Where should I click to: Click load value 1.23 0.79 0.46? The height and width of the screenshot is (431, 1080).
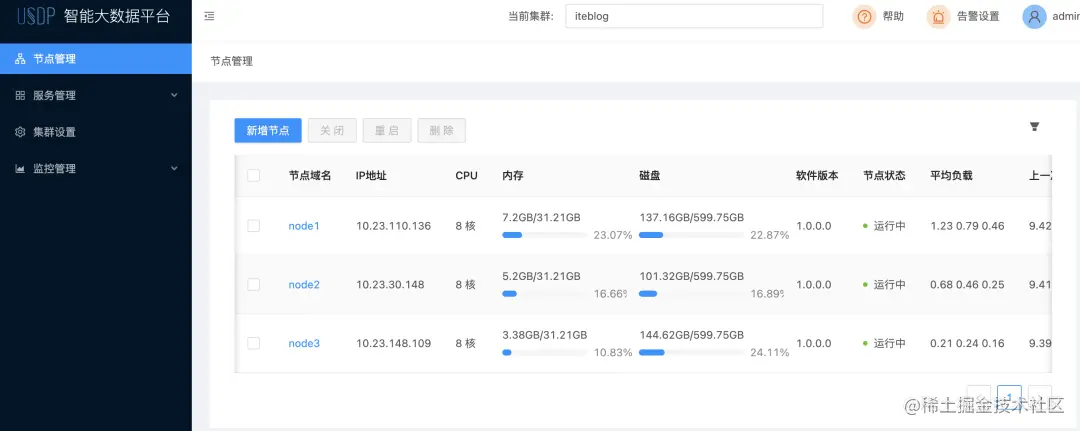click(x=967, y=226)
